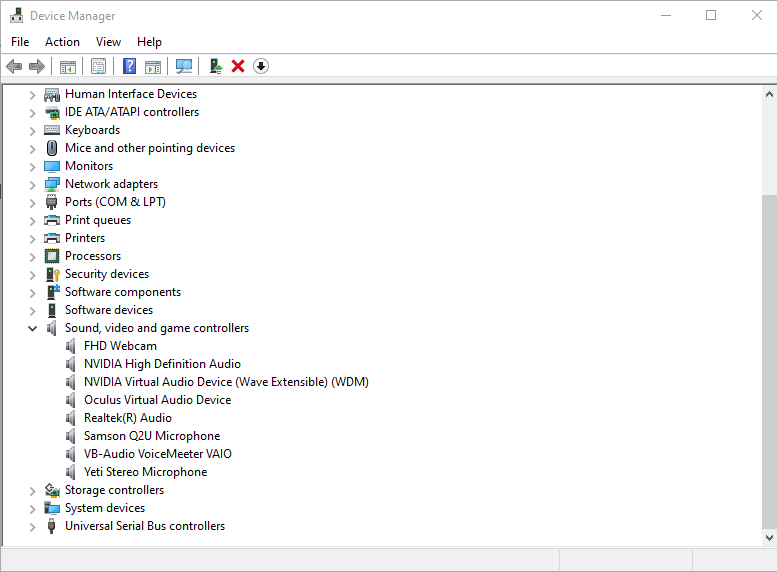Screen dimensions: 777x572
Task: Select the Realtek(R) Audio text label
Action: point(128,418)
